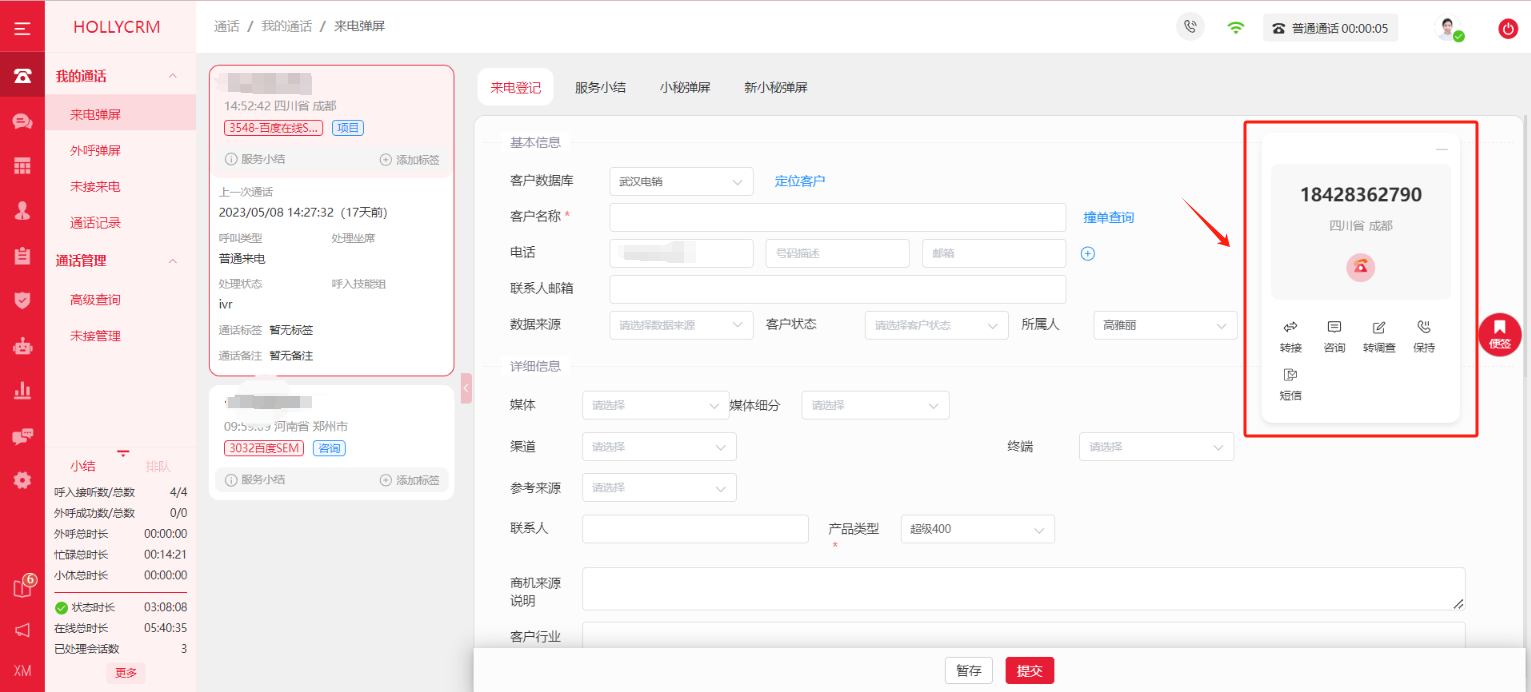Click the 定位客户 link
Image resolution: width=1531 pixels, height=692 pixels.
pyautogui.click(x=800, y=181)
